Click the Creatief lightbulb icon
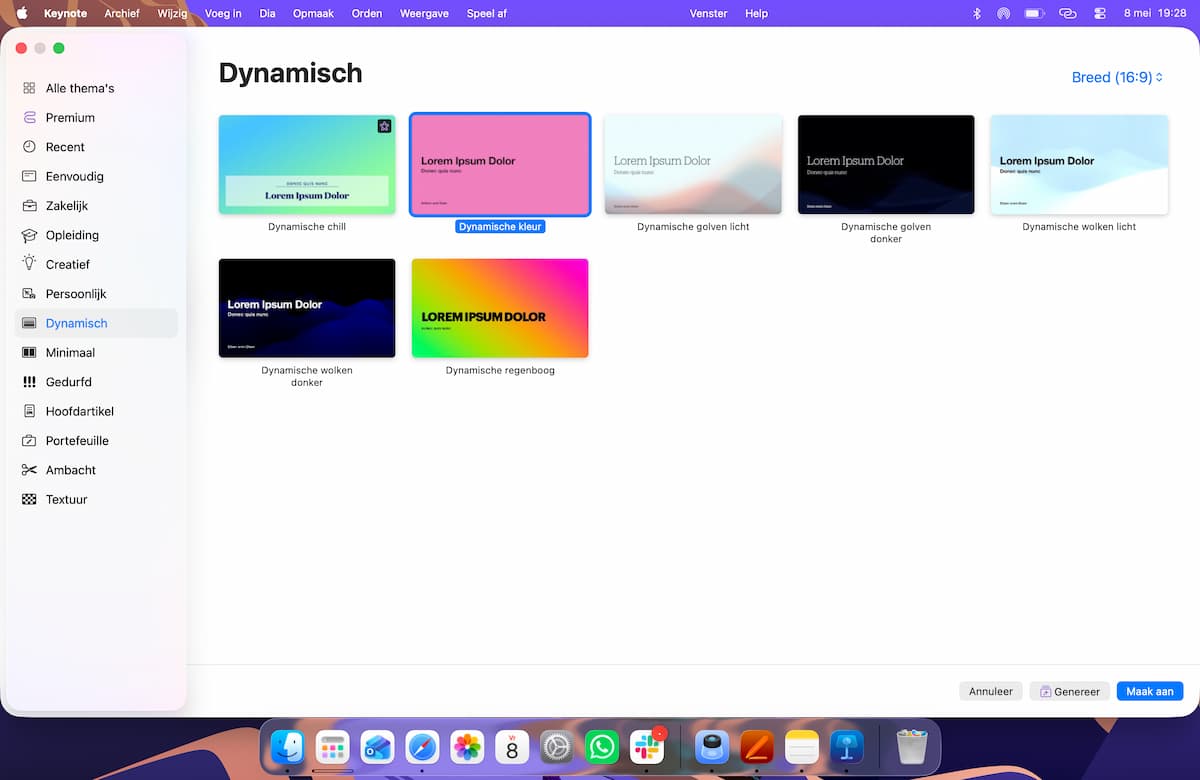Screen dimensions: 1200x780 point(29,264)
